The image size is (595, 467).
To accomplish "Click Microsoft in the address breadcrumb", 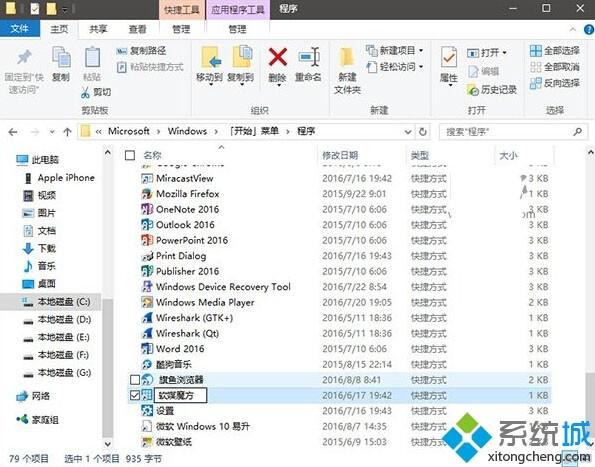I will coord(129,131).
